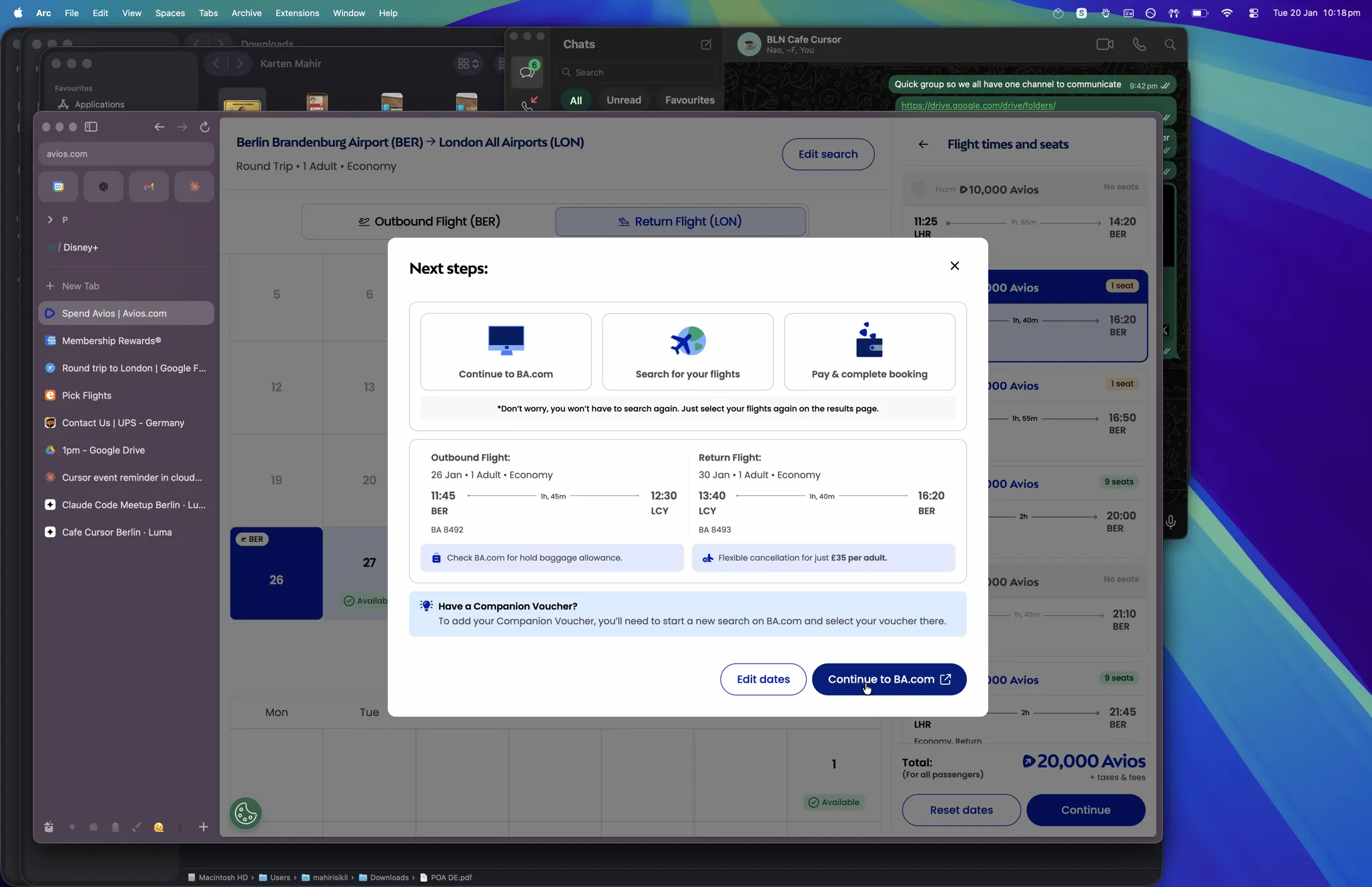The width and height of the screenshot is (1372, 887).
Task: Open the Google Drive link in chat
Action: 978,105
